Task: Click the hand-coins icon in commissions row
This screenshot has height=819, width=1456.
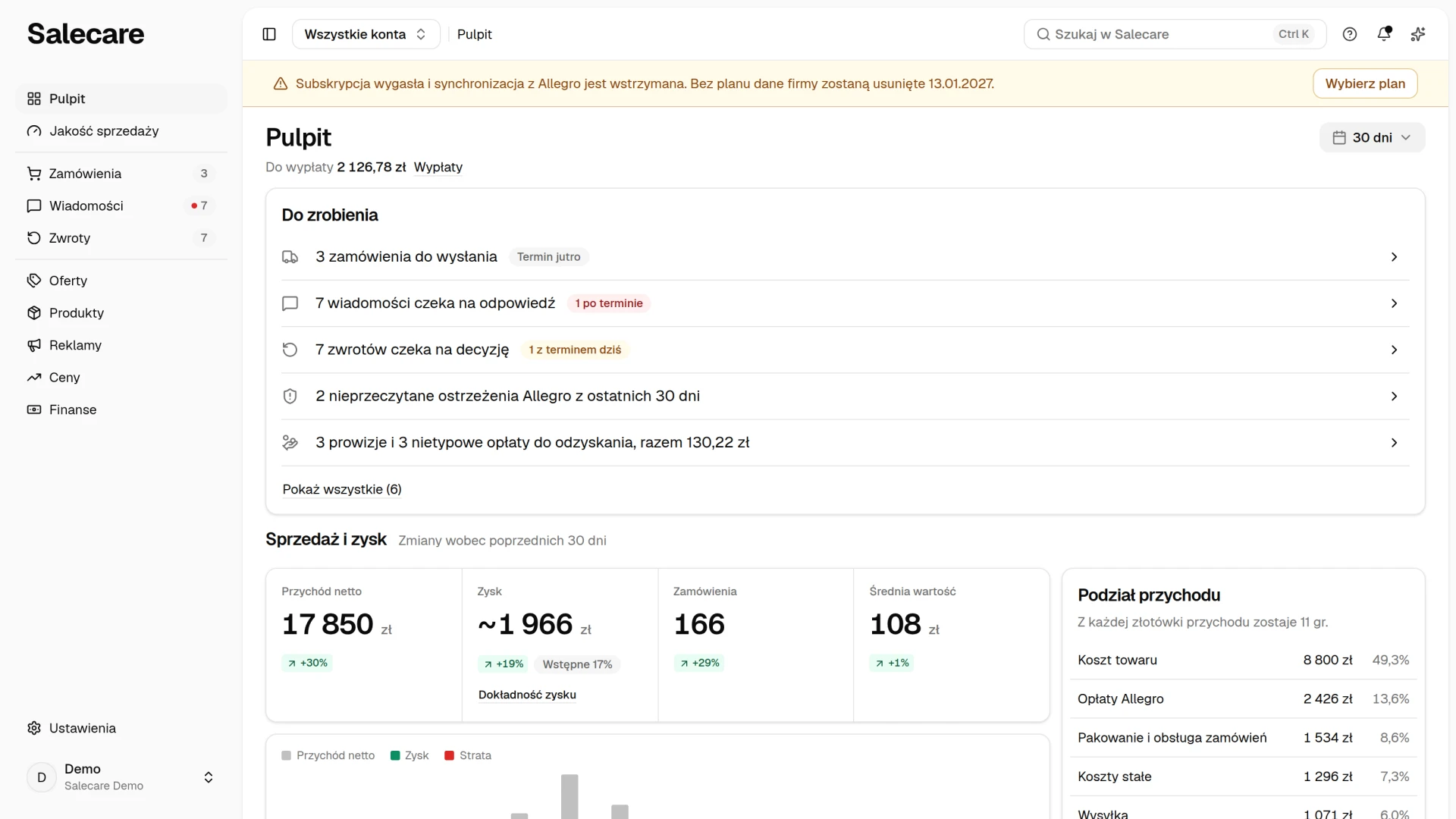Action: (x=290, y=442)
